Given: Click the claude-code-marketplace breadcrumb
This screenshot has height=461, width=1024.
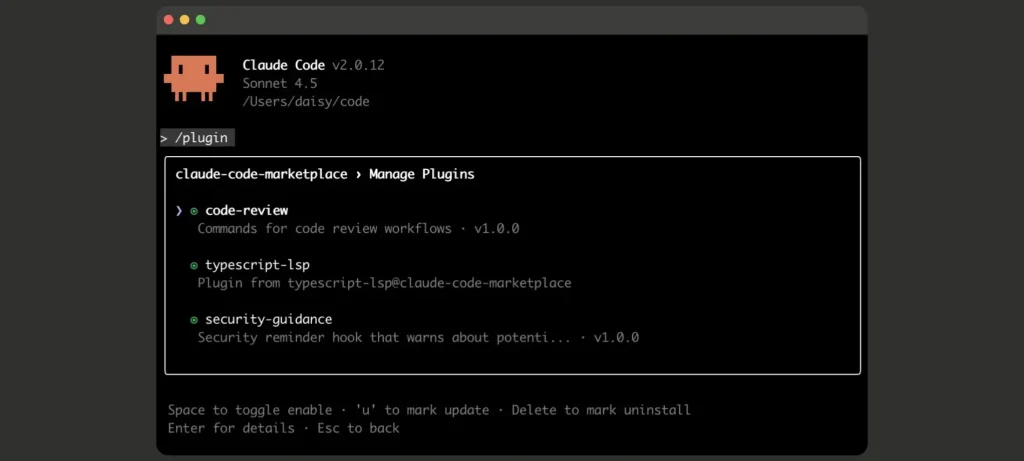Looking at the screenshot, I should click(261, 174).
